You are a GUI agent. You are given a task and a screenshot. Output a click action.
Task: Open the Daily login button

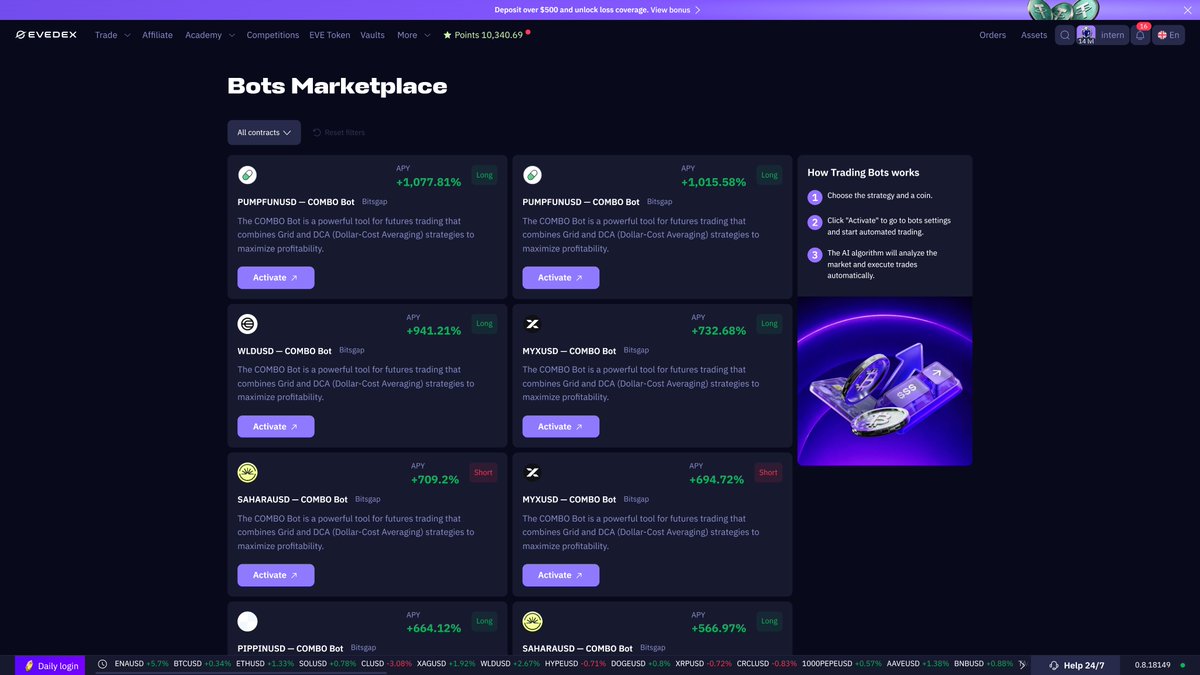point(51,665)
